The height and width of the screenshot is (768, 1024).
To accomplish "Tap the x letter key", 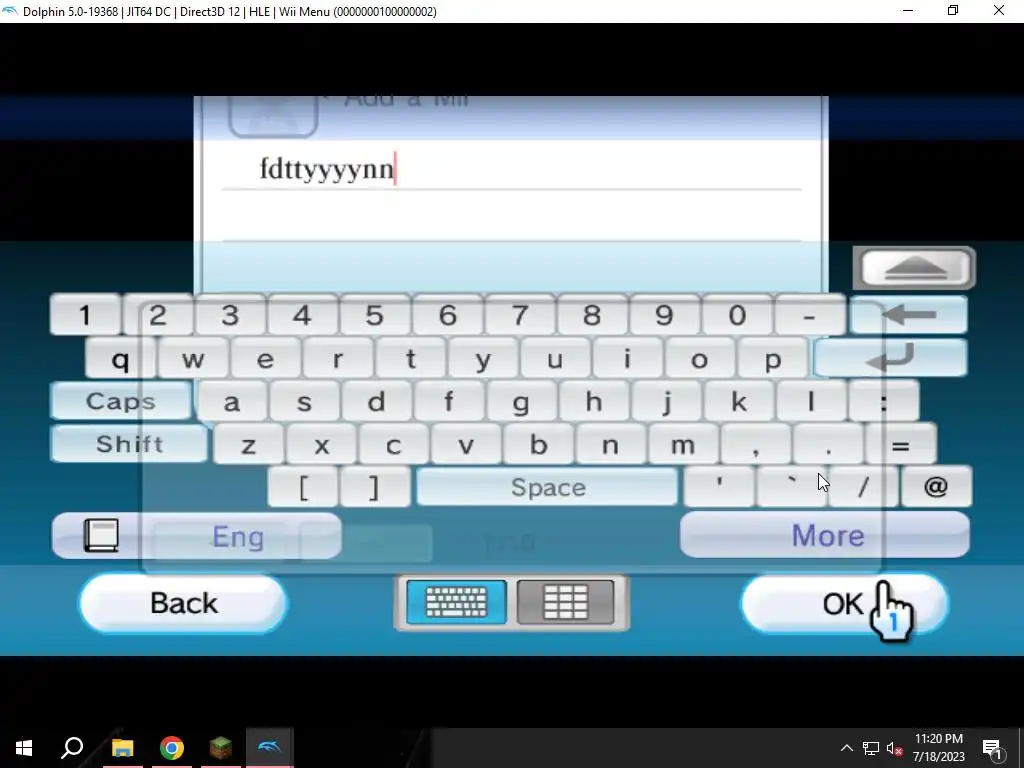I will [x=321, y=445].
